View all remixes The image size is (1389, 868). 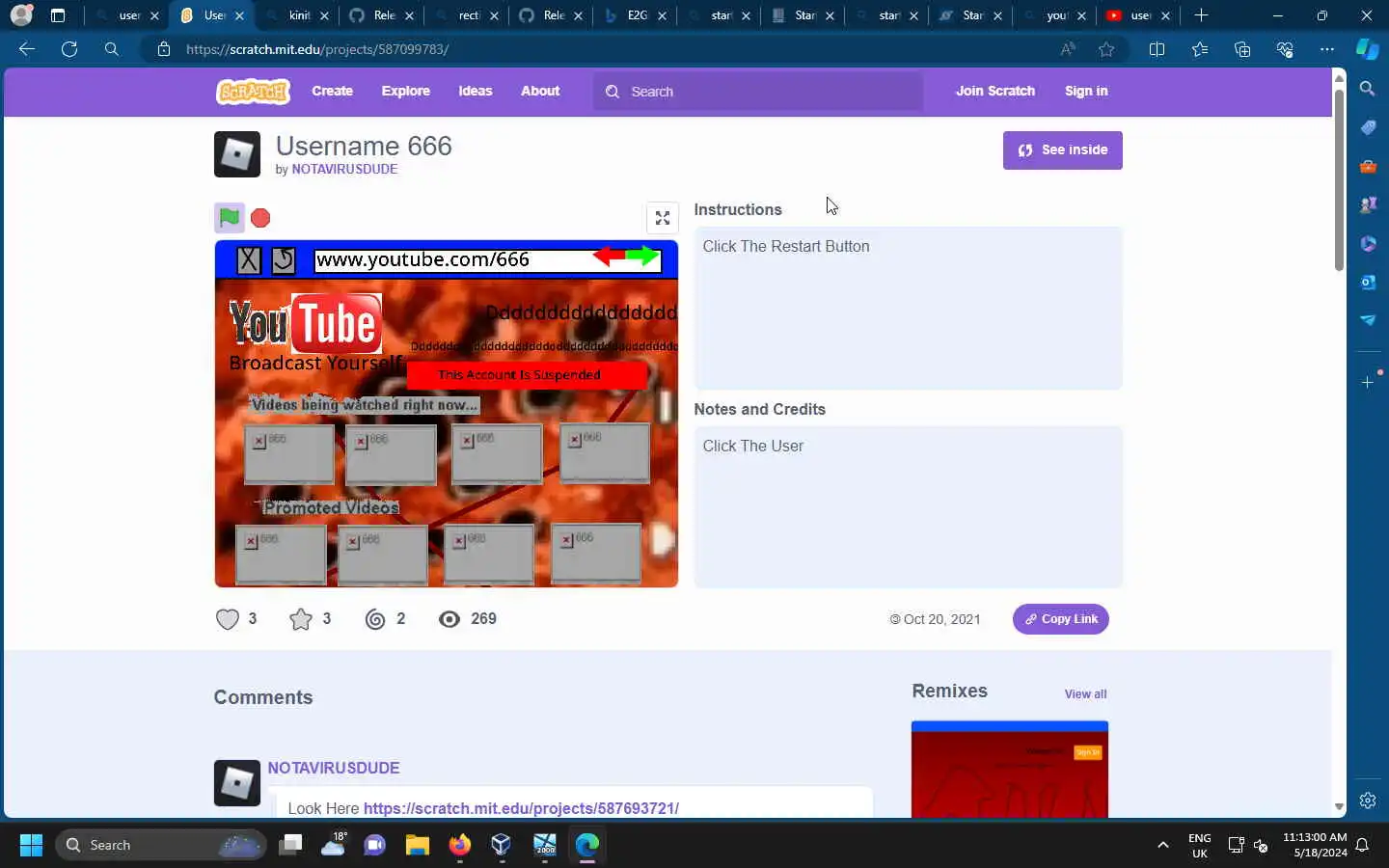point(1085,693)
